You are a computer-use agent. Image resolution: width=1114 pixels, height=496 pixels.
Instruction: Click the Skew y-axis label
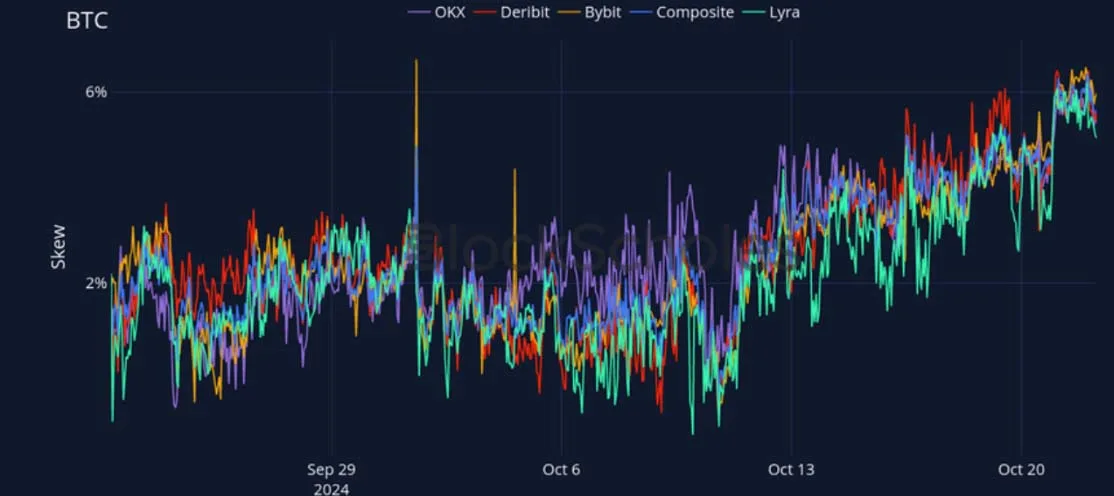click(58, 247)
